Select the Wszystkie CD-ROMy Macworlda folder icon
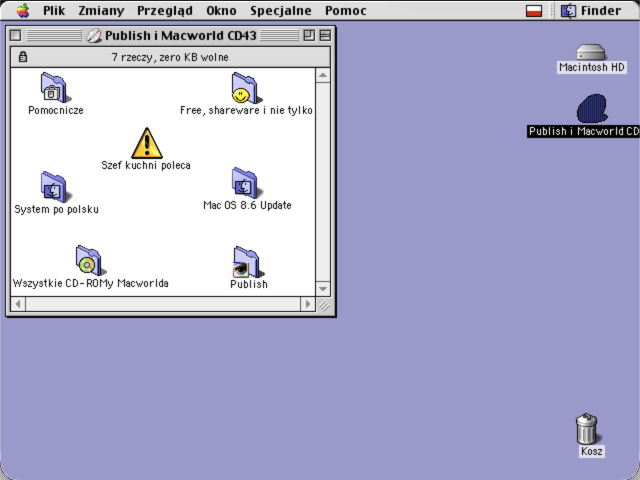The width and height of the screenshot is (640, 480). (90, 261)
